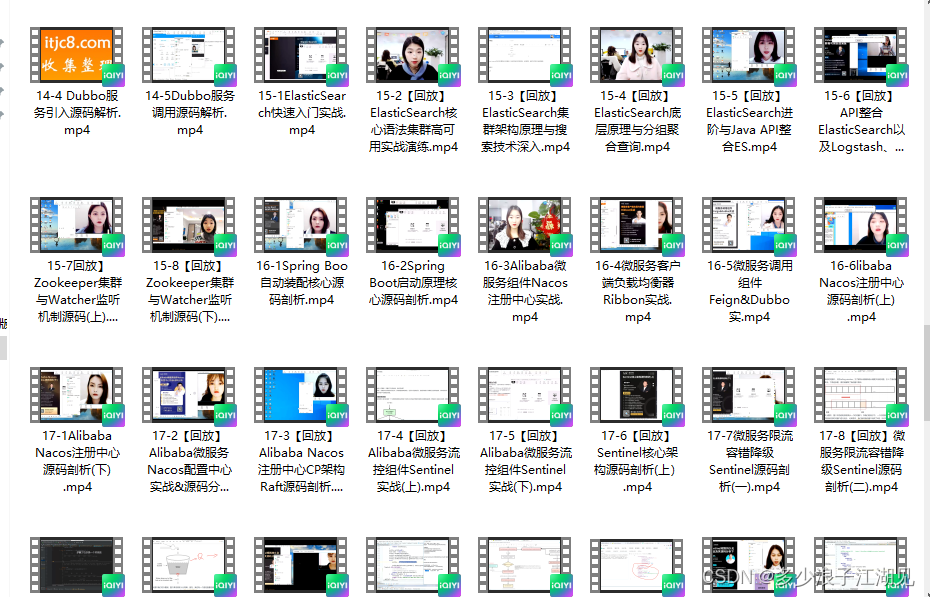930x597 pixels.
Task: Select the 15-8 Zookeeper集群(下) video icon
Action: point(189,225)
